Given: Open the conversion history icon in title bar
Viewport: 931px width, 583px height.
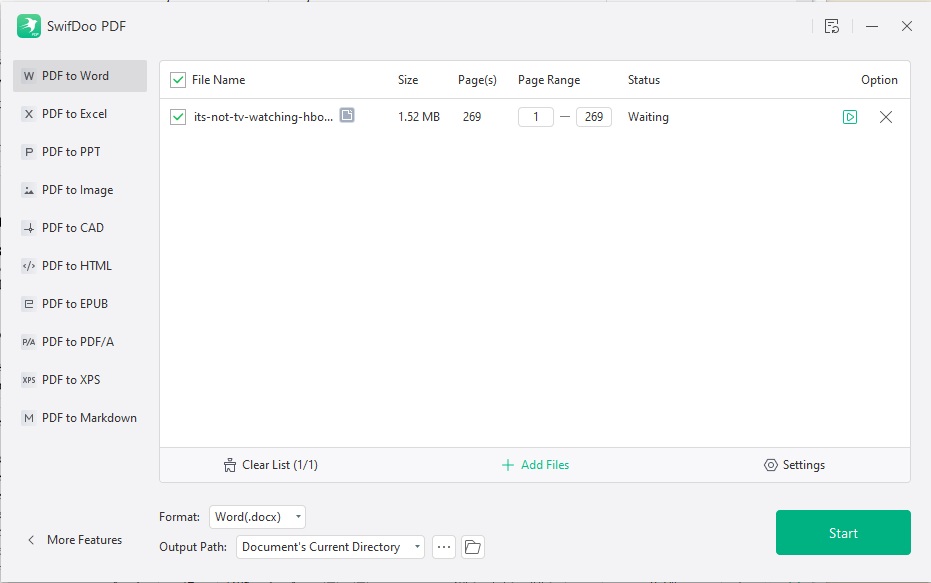Looking at the screenshot, I should click(832, 26).
